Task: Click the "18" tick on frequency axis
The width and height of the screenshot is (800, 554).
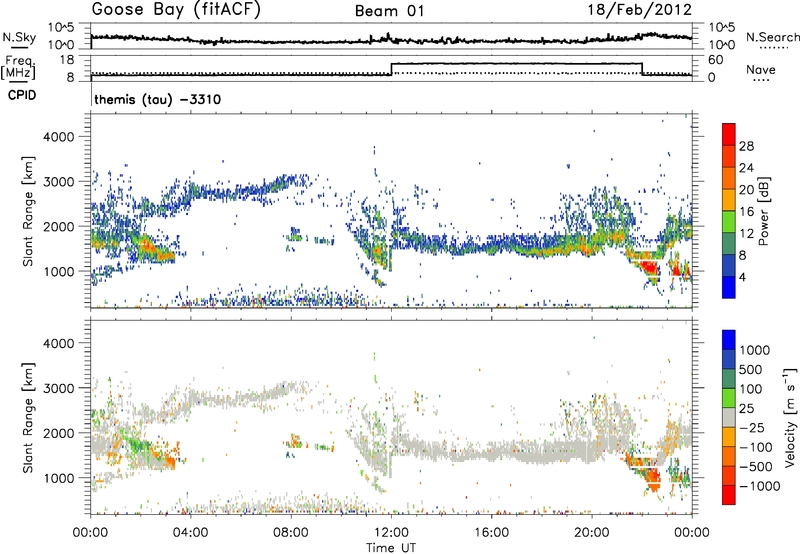Action: click(67, 60)
